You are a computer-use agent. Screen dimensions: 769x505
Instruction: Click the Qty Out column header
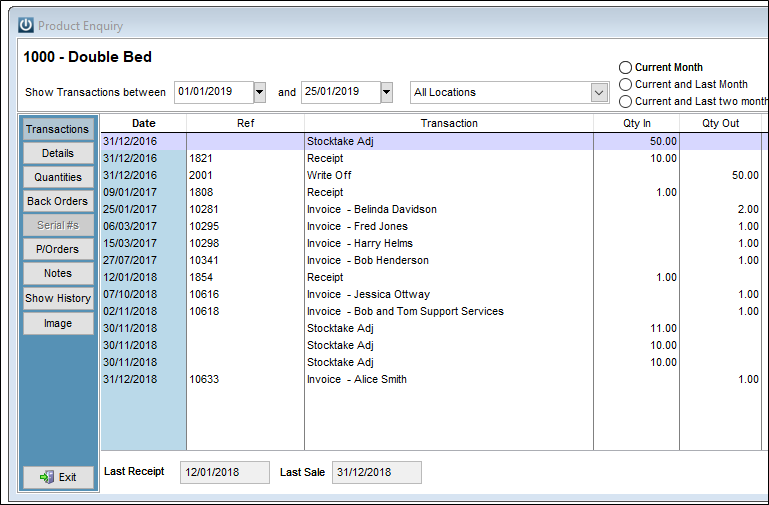tap(720, 123)
